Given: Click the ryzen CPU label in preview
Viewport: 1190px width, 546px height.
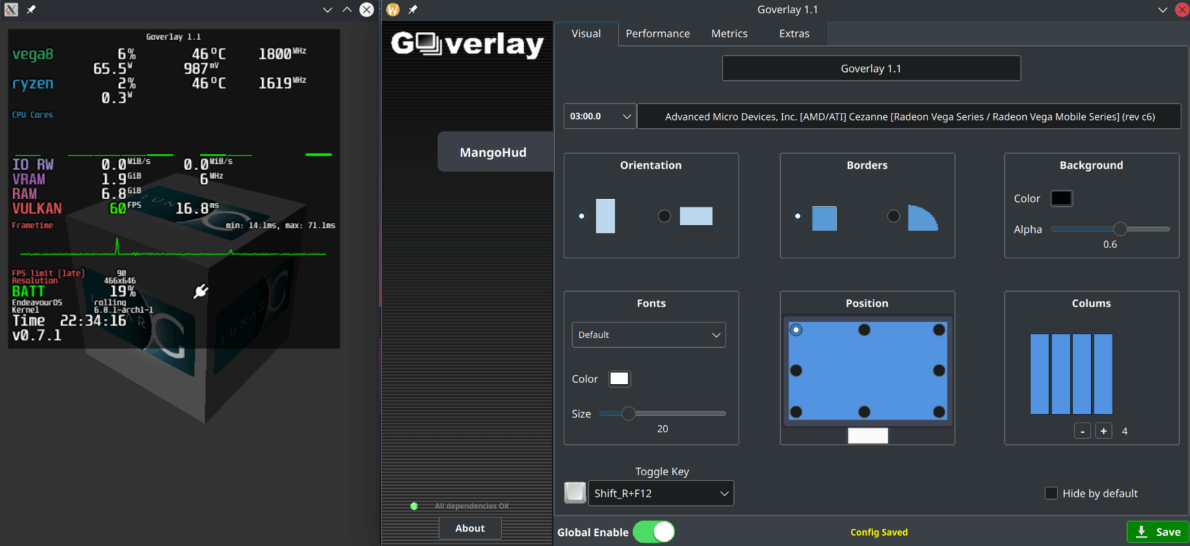Looking at the screenshot, I should 33,83.
